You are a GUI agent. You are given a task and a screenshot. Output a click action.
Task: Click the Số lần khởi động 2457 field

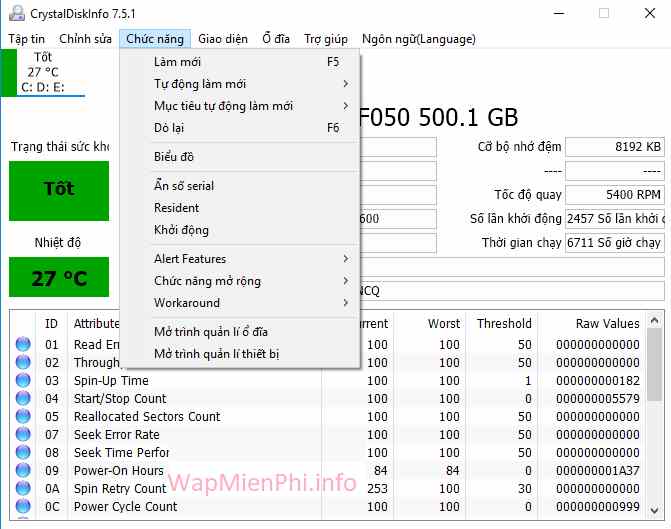(x=615, y=219)
